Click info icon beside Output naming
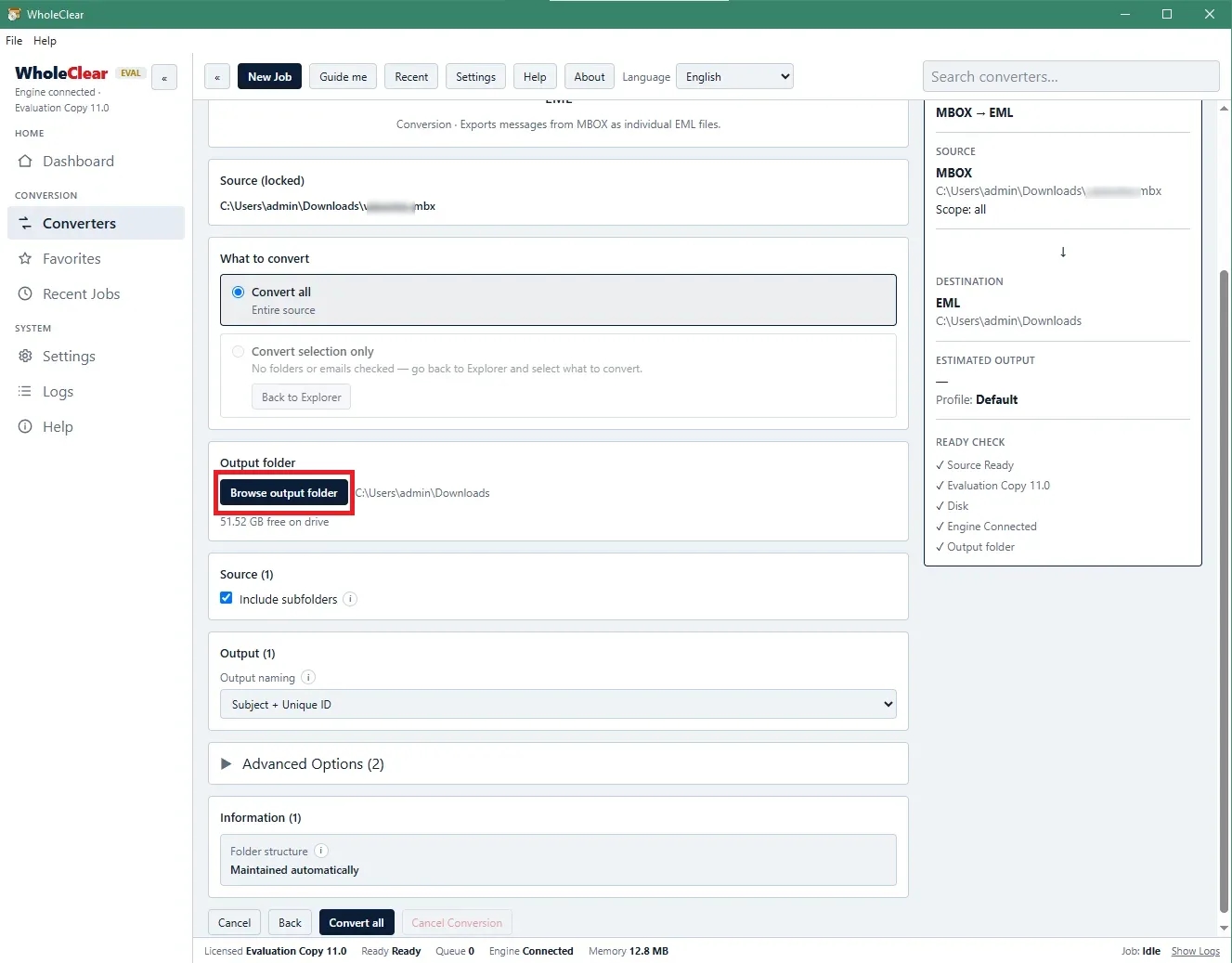The height and width of the screenshot is (963, 1232). pos(308,677)
